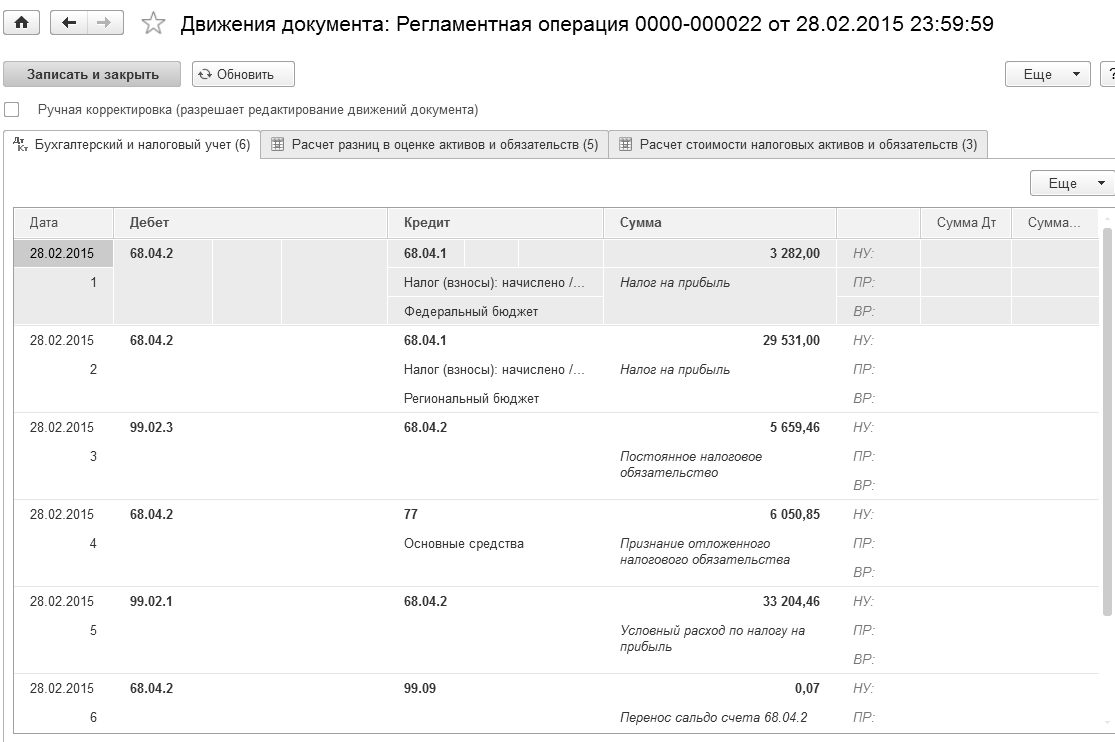Select the amount 33 204,46 cell
This screenshot has height=742, width=1115.
[x=720, y=601]
